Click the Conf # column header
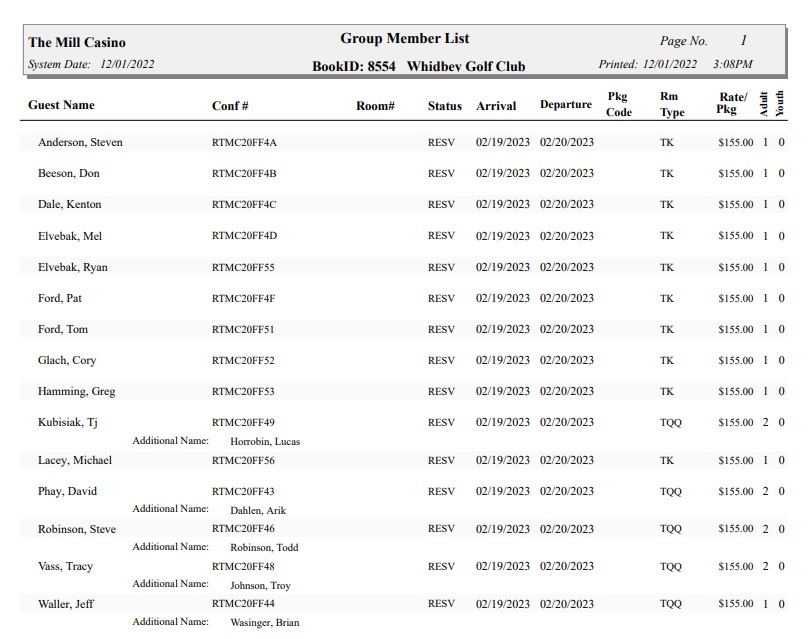Viewport: 809px width, 639px height. 230,106
